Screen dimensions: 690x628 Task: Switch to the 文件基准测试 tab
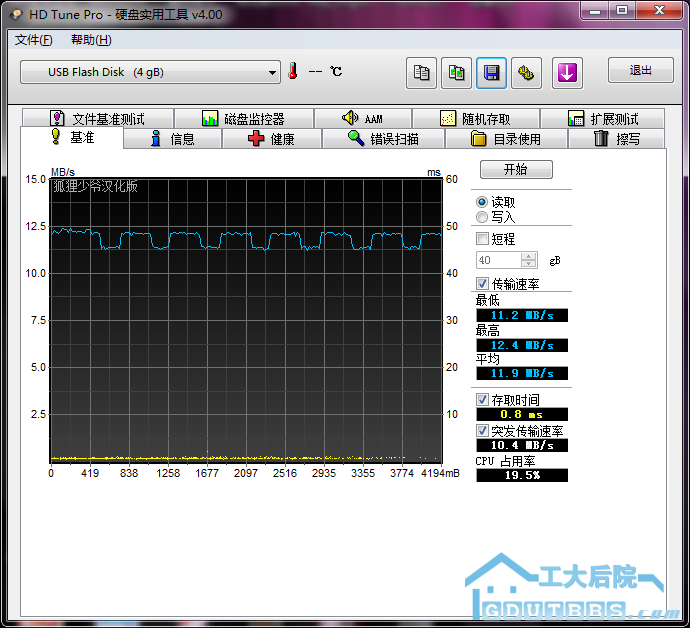click(98, 118)
